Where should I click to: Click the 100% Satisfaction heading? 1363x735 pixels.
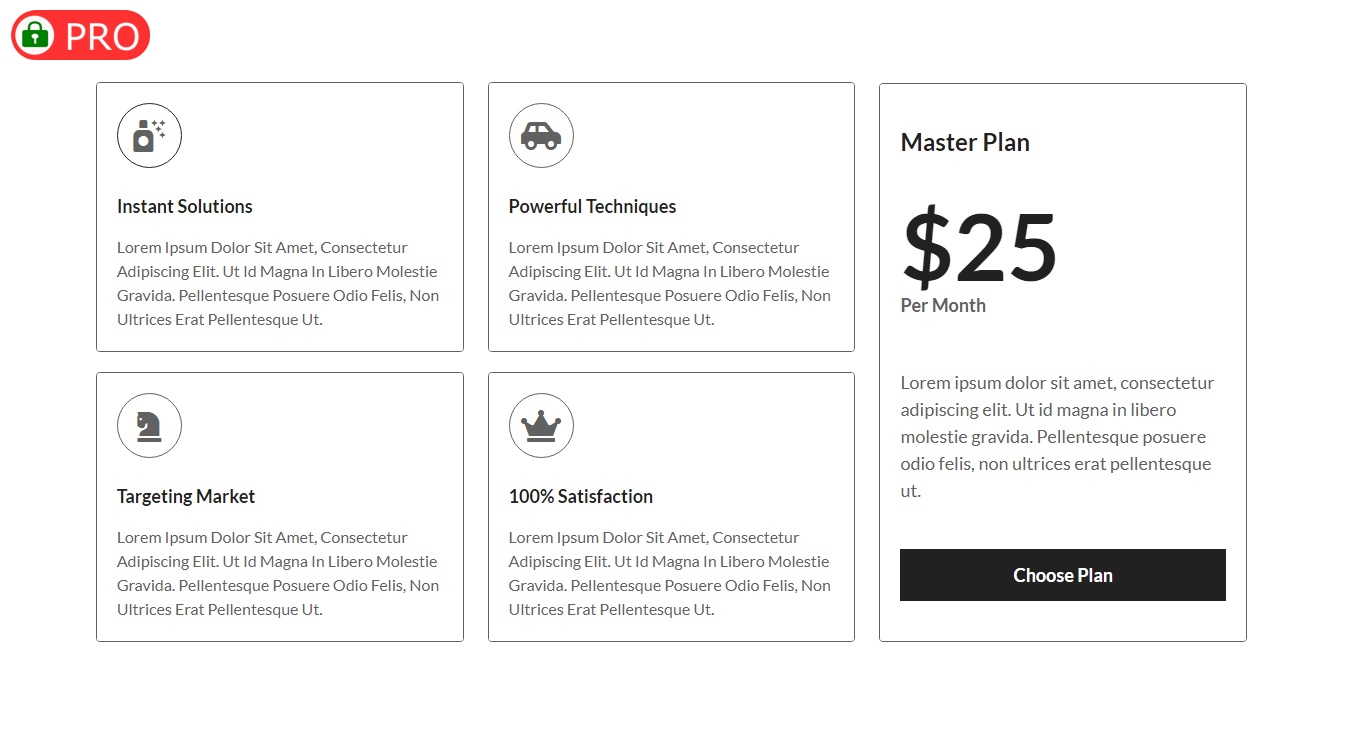coord(580,497)
